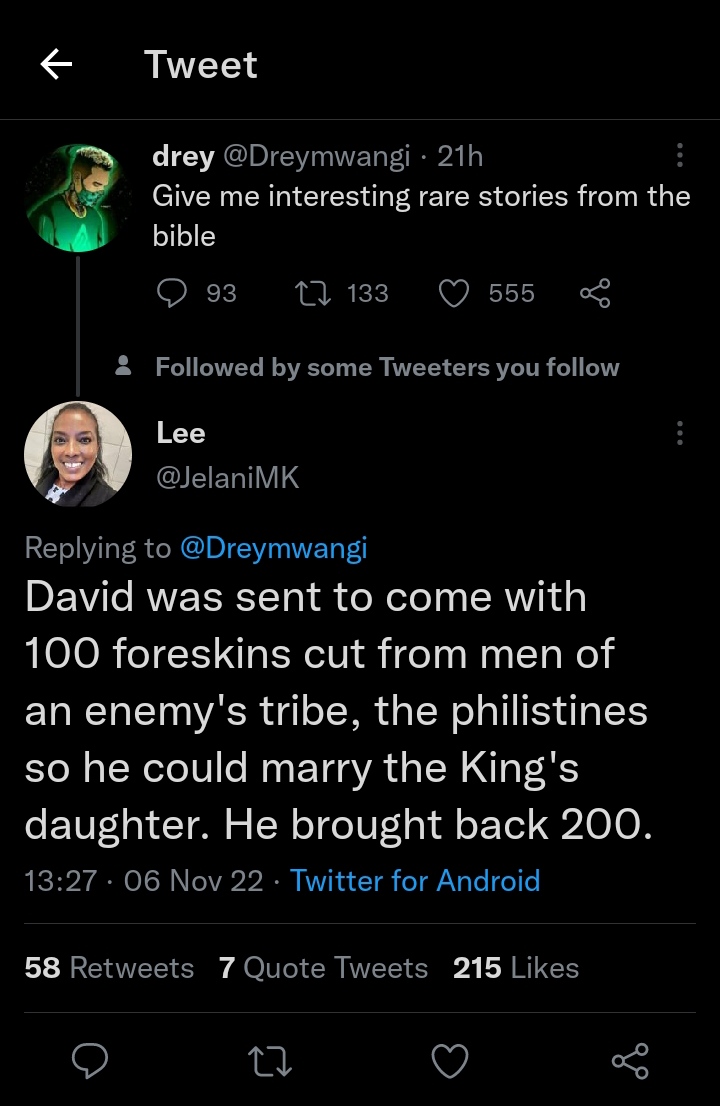Reply to drey's tweet via comment icon

coord(173,293)
